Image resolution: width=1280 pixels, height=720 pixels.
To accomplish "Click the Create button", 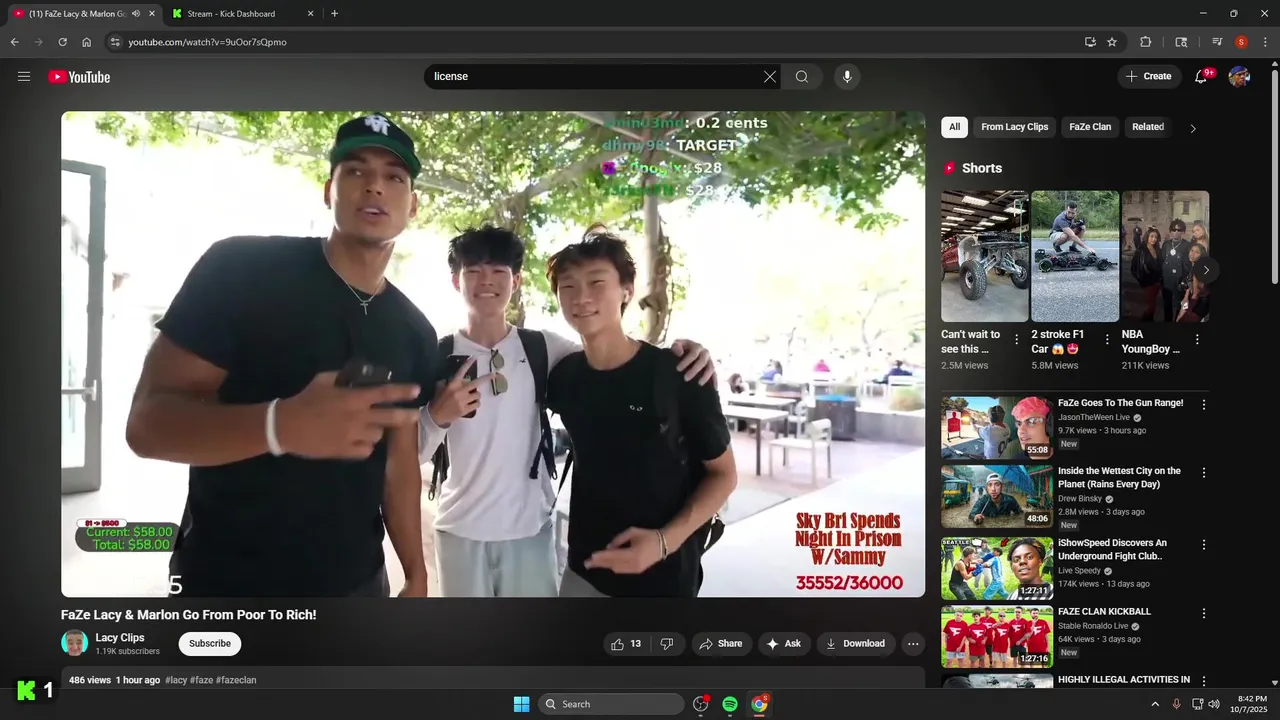I will pyautogui.click(x=1148, y=77).
